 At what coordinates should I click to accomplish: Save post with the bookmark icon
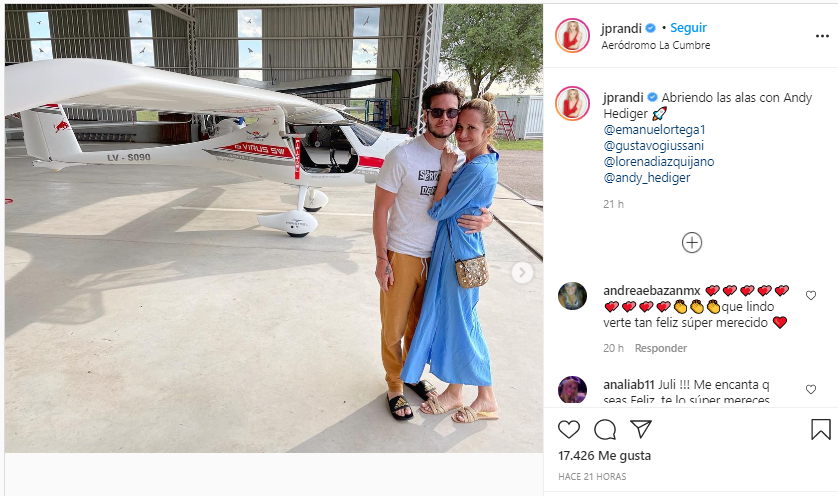pyautogui.click(x=821, y=429)
